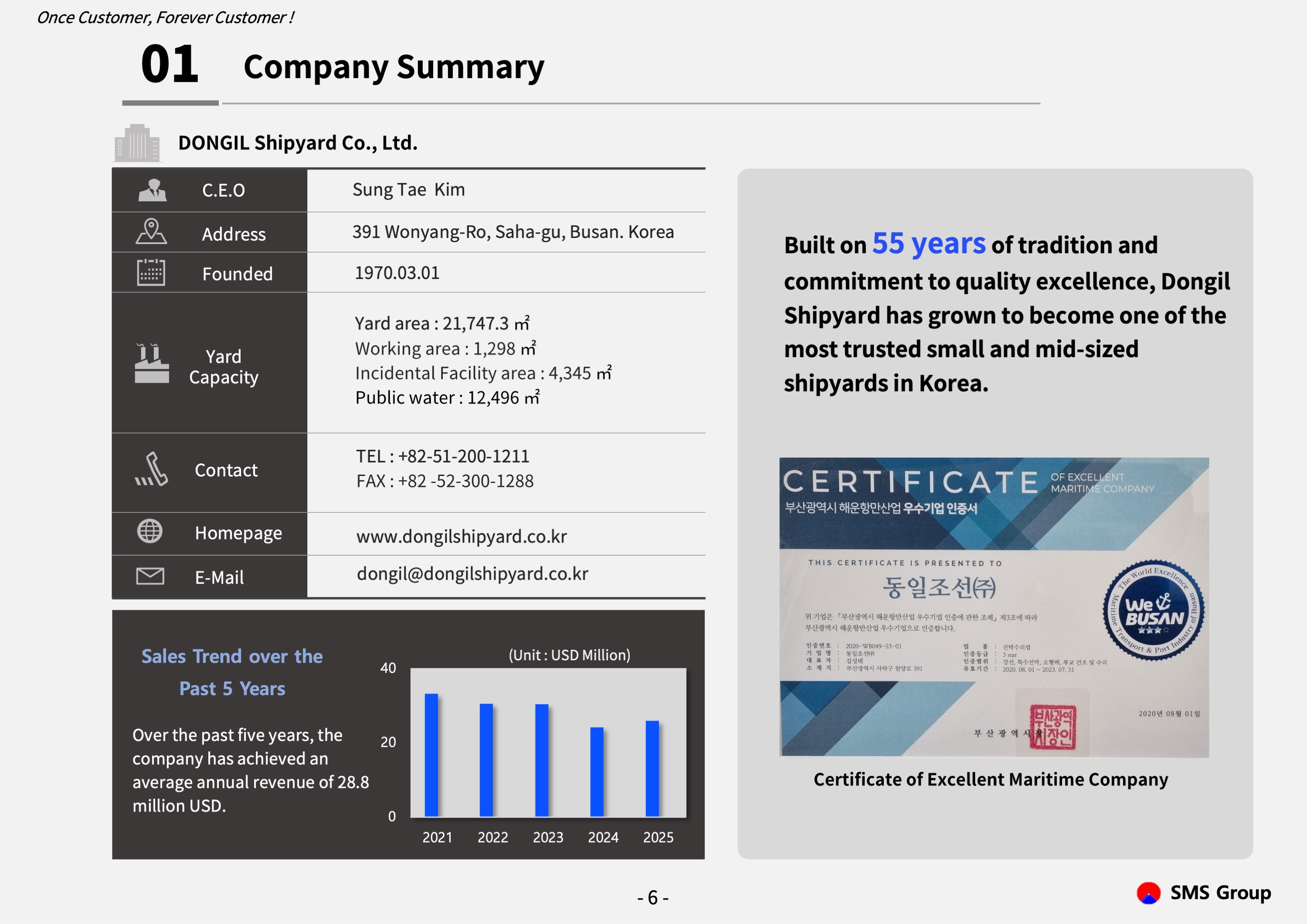The height and width of the screenshot is (924, 1307).
Task: Click the Unit USD Million chart label
Action: (569, 655)
